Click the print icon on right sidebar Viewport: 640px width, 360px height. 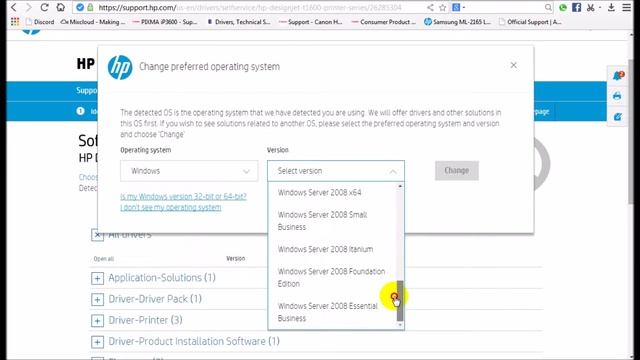pos(617,96)
